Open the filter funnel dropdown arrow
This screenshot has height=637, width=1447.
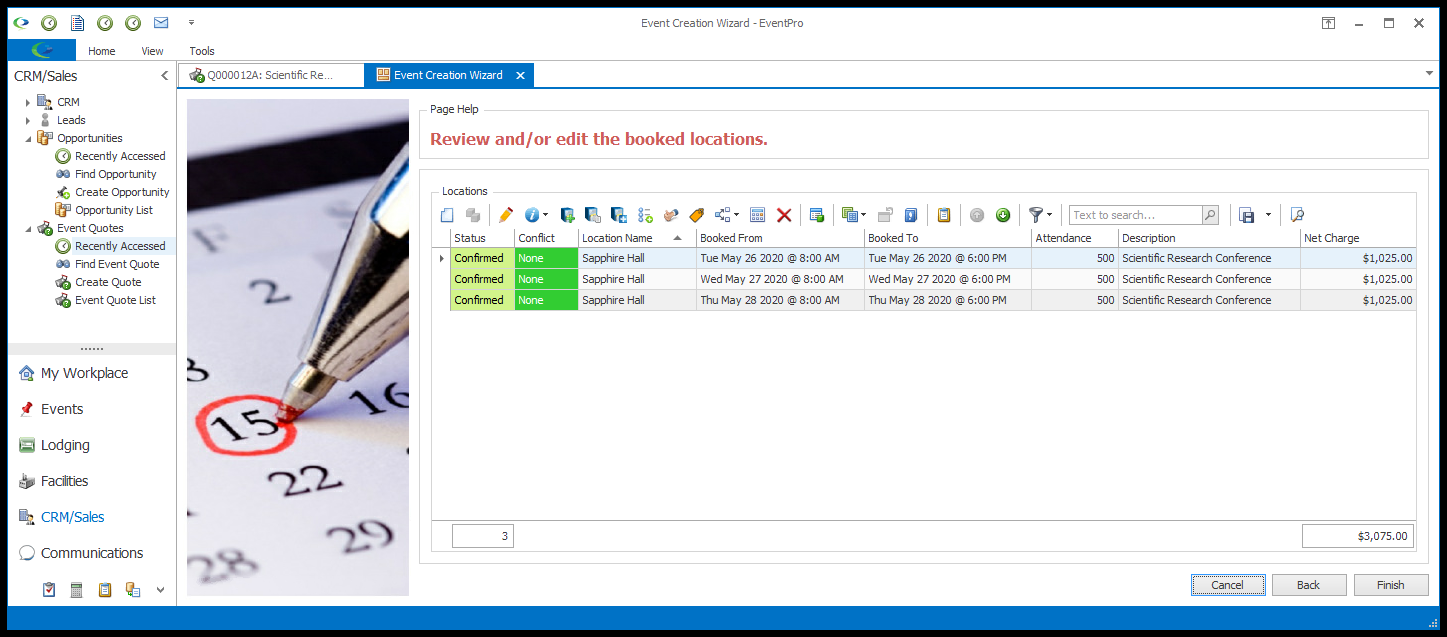point(1050,215)
